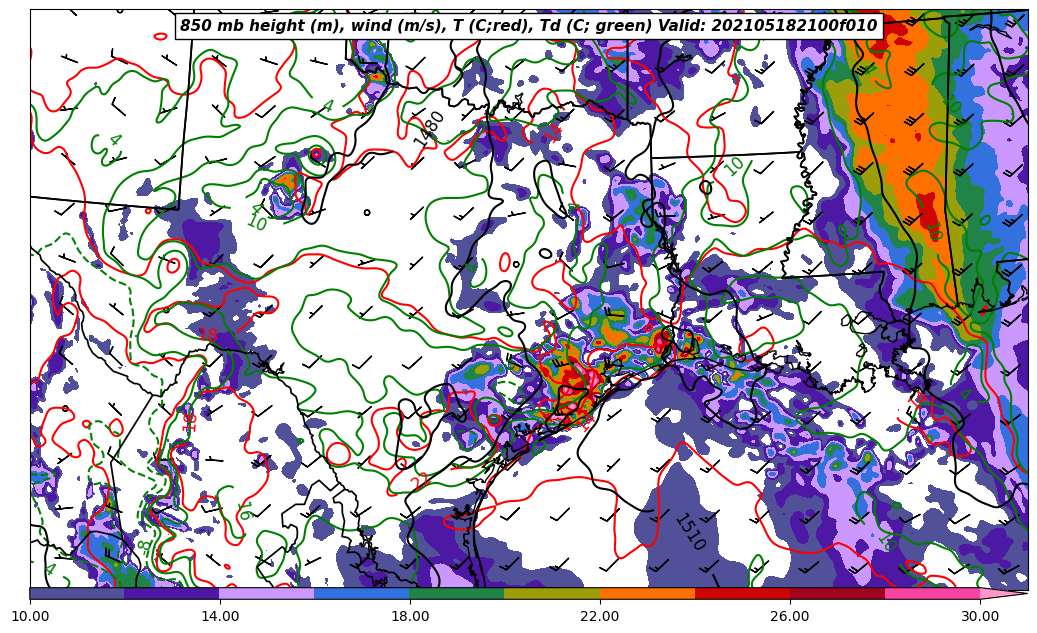Select the slate blue 10–12 colorbar segment

[x=77, y=593]
